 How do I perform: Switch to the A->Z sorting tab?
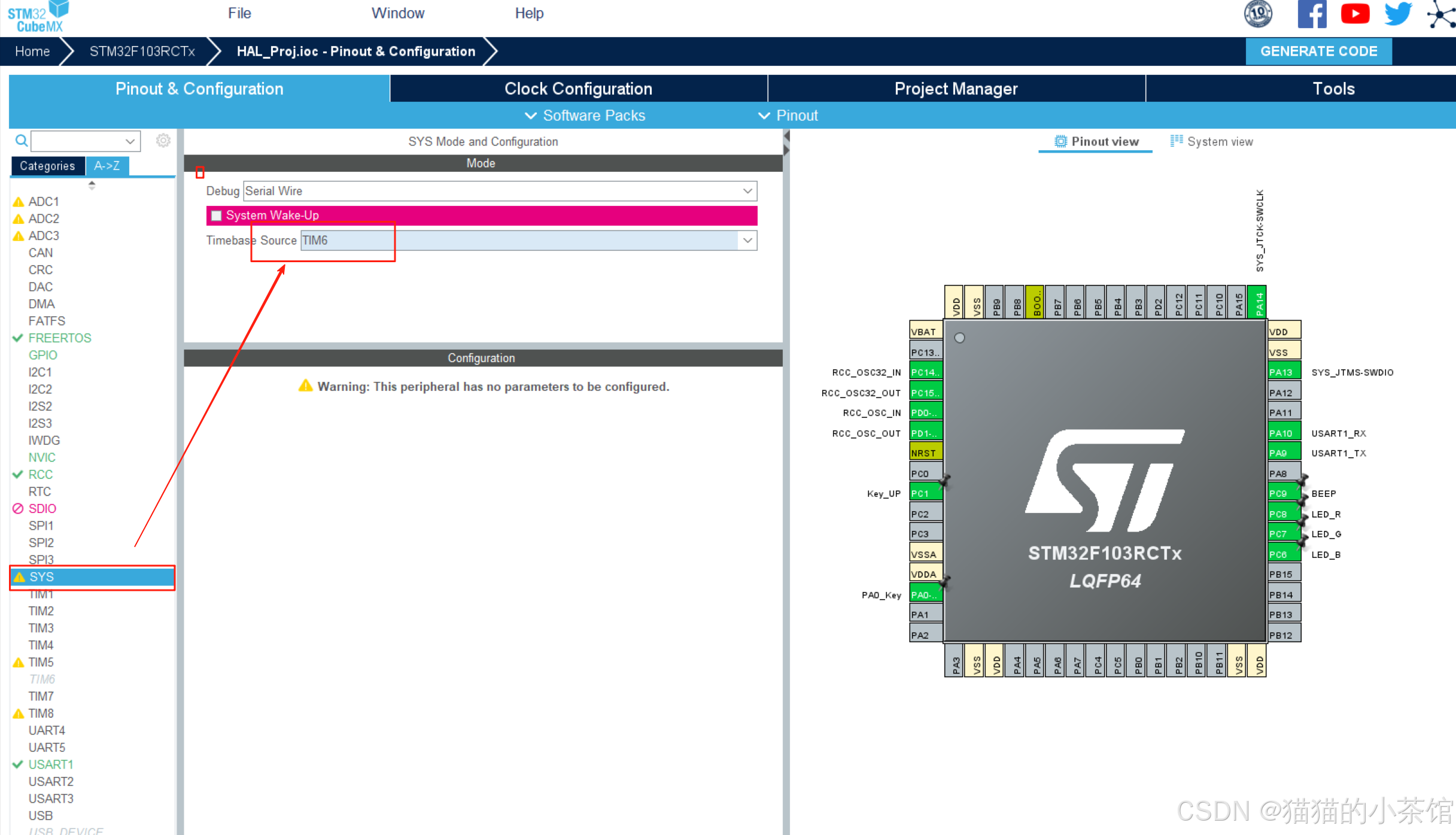tap(107, 166)
